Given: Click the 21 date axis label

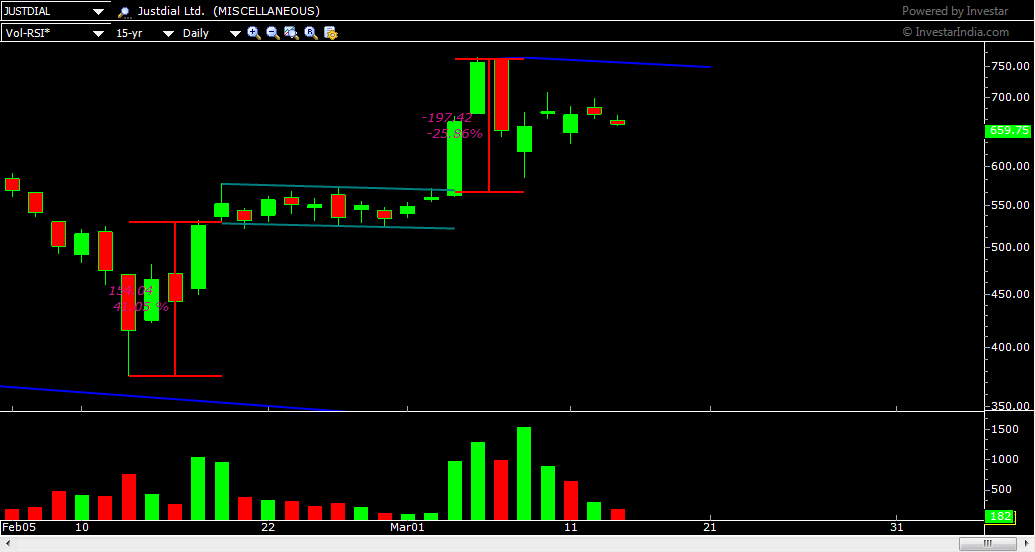Looking at the screenshot, I should click(x=710, y=527).
